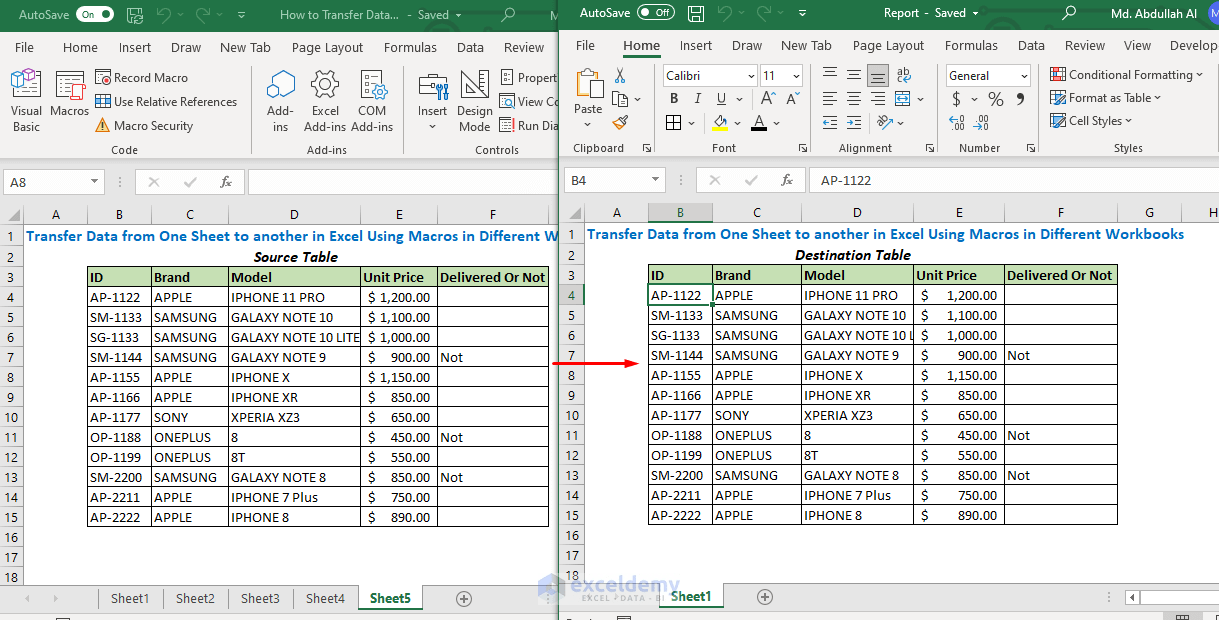The height and width of the screenshot is (620, 1219).
Task: Click the Font Color swatch
Action: click(759, 123)
